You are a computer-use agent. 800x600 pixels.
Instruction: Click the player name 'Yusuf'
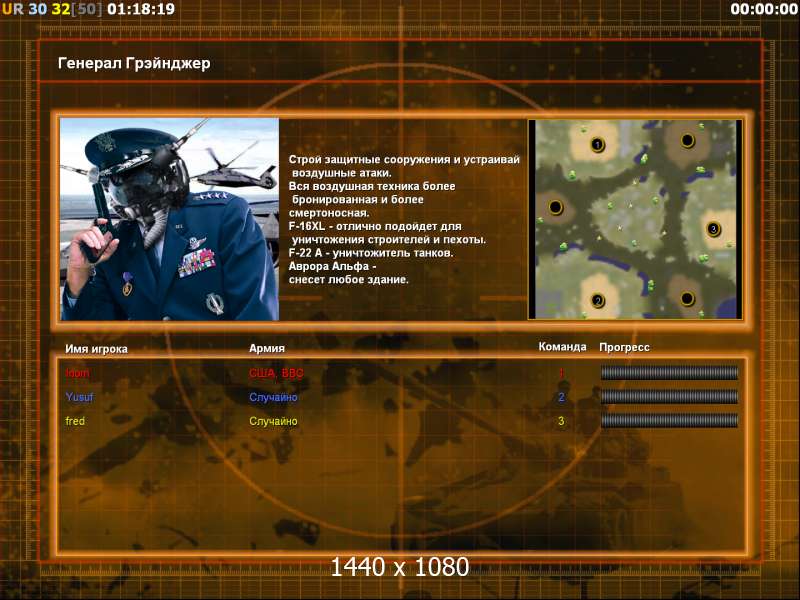80,397
